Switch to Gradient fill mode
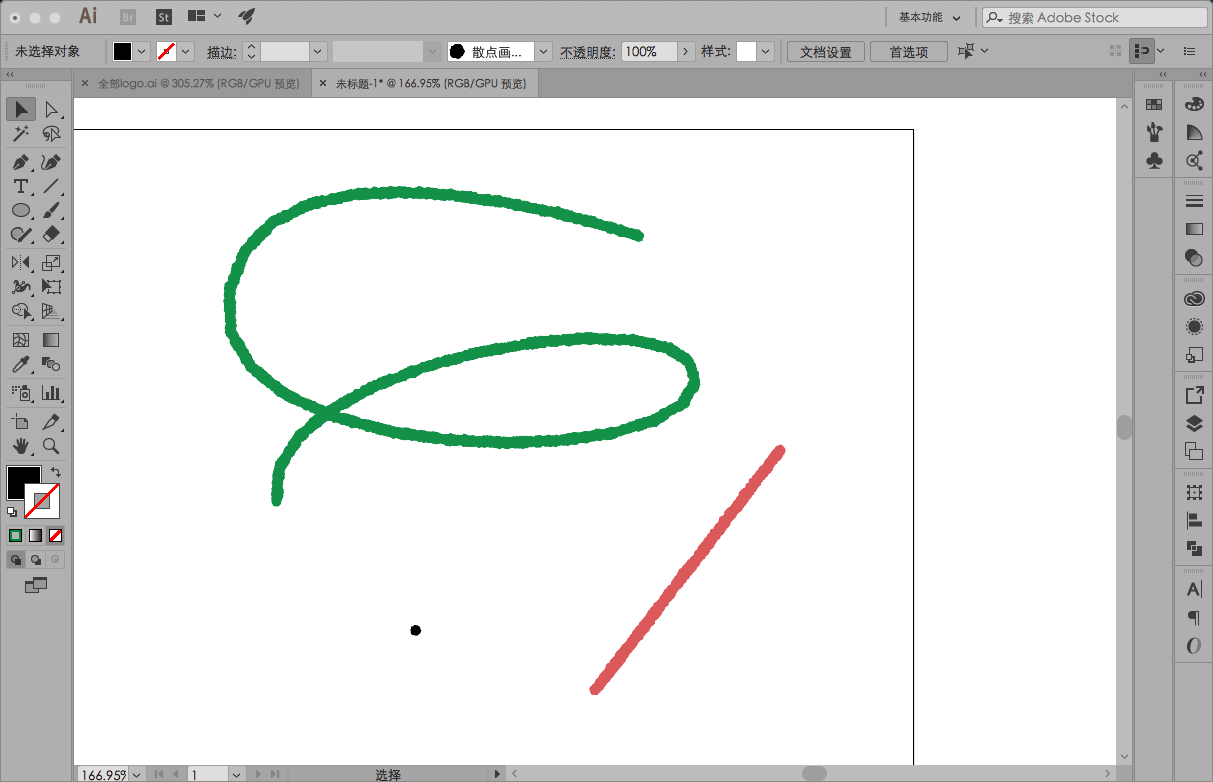The width and height of the screenshot is (1213, 782). tap(36, 536)
